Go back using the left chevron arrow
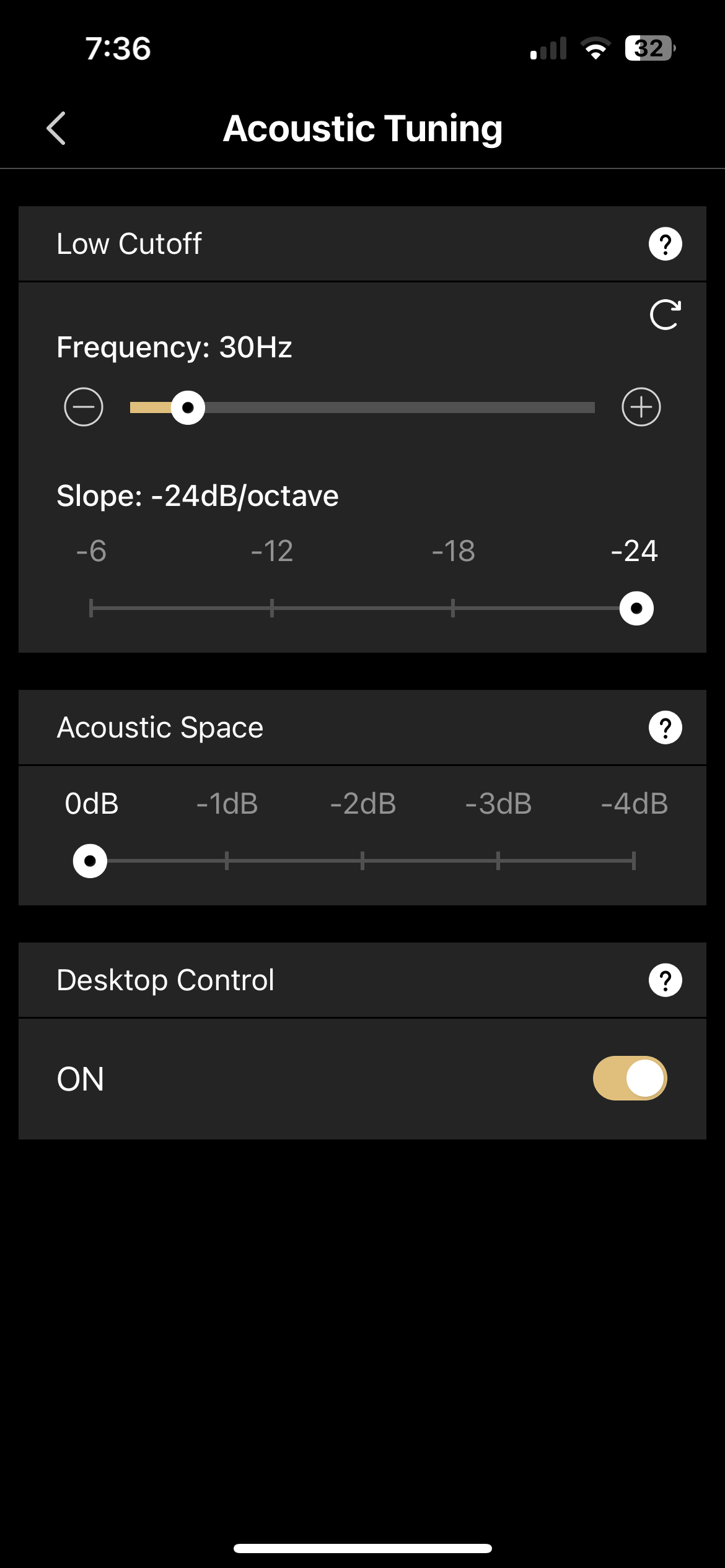The height and width of the screenshot is (1568, 725). click(x=56, y=128)
